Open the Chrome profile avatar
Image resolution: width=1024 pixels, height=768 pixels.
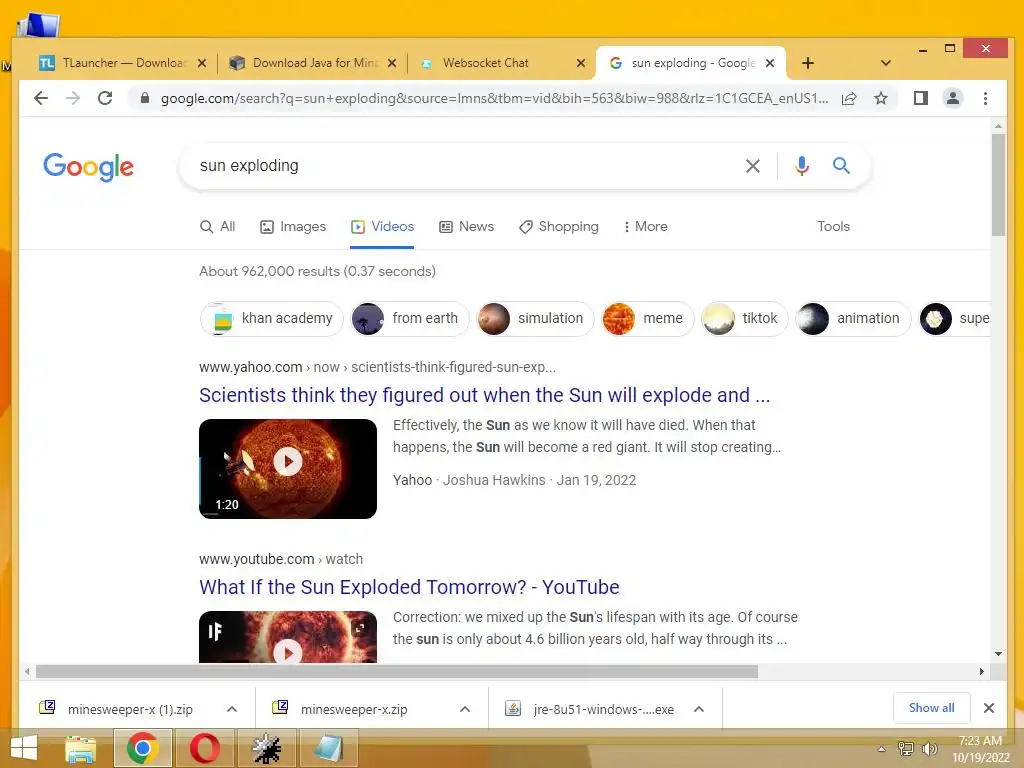[953, 99]
